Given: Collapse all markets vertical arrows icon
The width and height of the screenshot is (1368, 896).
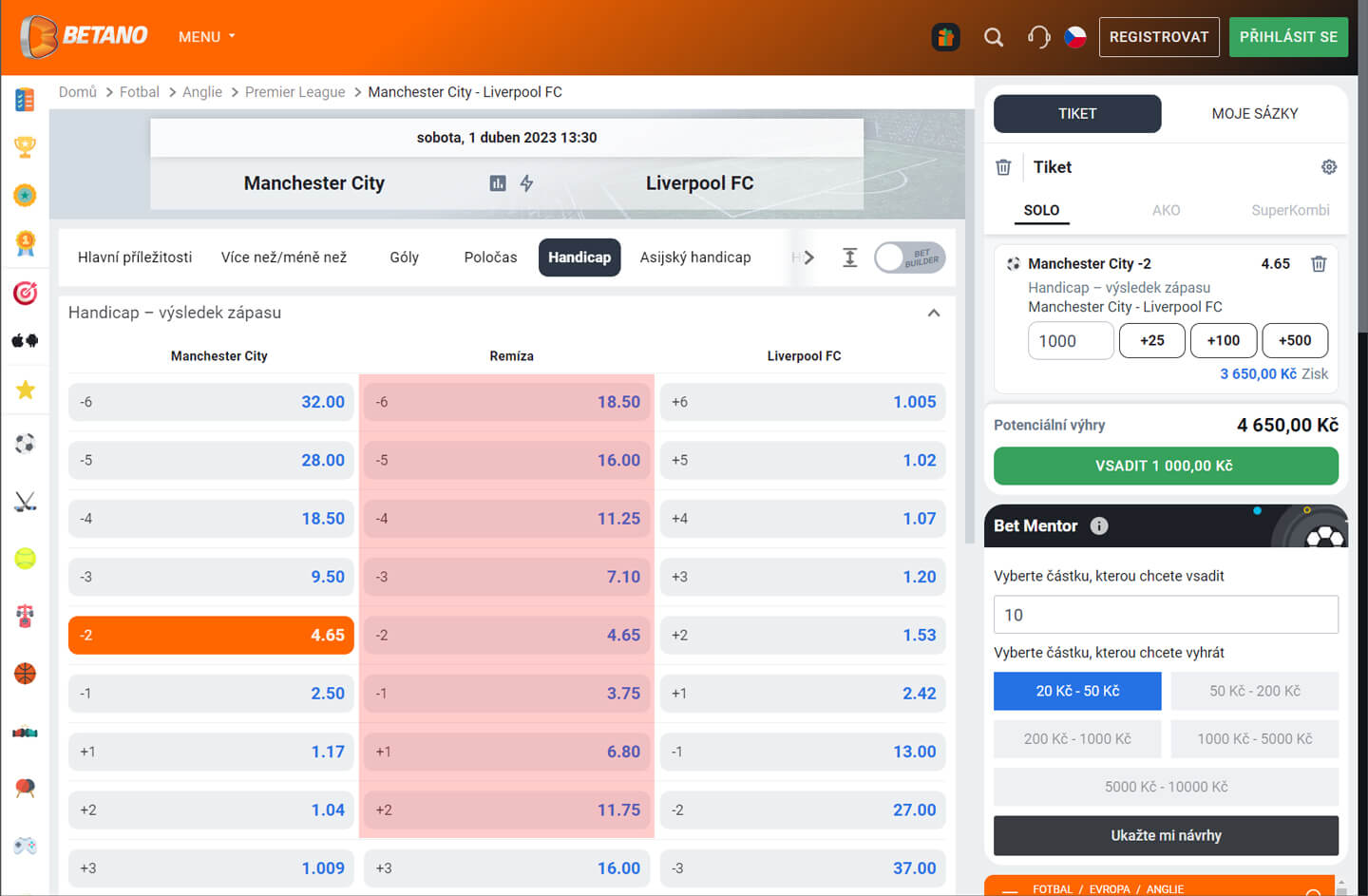Looking at the screenshot, I should [850, 257].
